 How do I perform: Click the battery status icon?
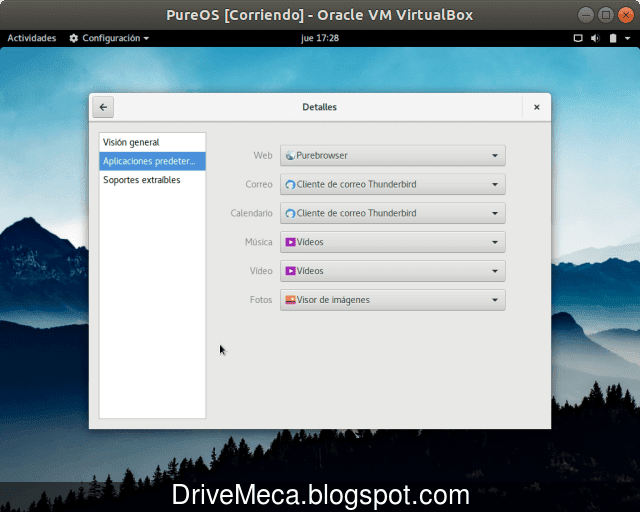point(613,38)
